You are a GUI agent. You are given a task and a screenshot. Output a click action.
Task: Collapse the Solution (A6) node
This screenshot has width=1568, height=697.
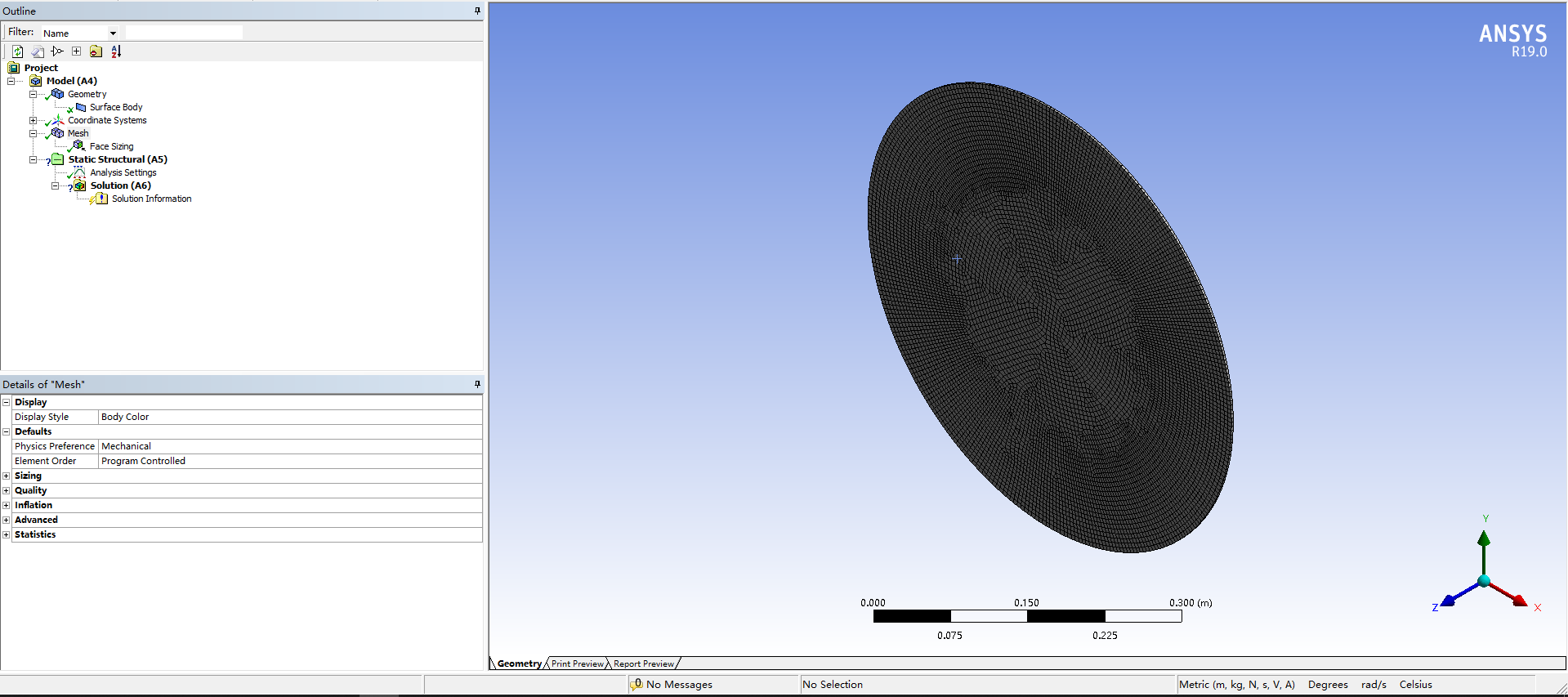pyautogui.click(x=55, y=185)
